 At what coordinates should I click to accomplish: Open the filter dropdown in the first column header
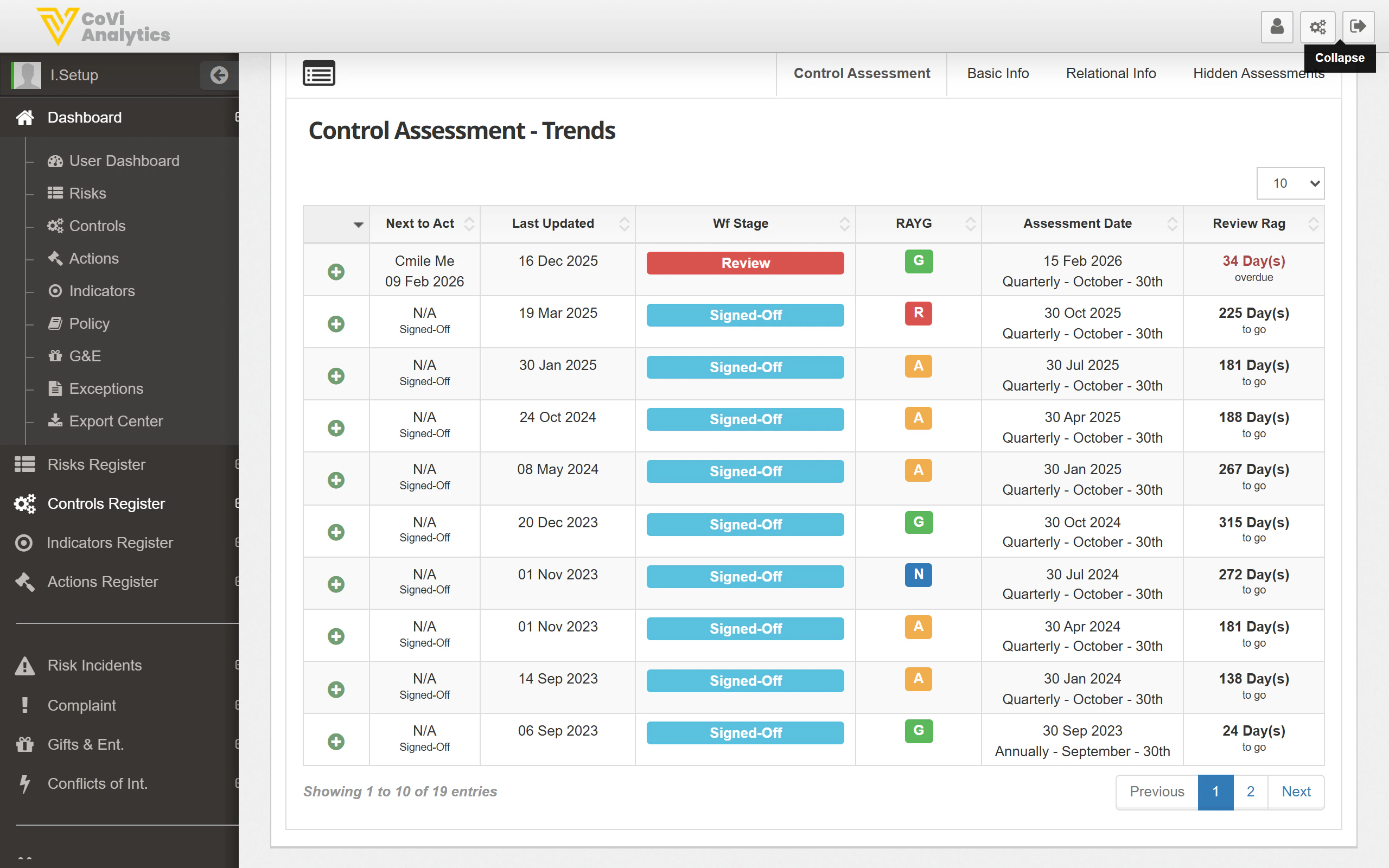(358, 225)
